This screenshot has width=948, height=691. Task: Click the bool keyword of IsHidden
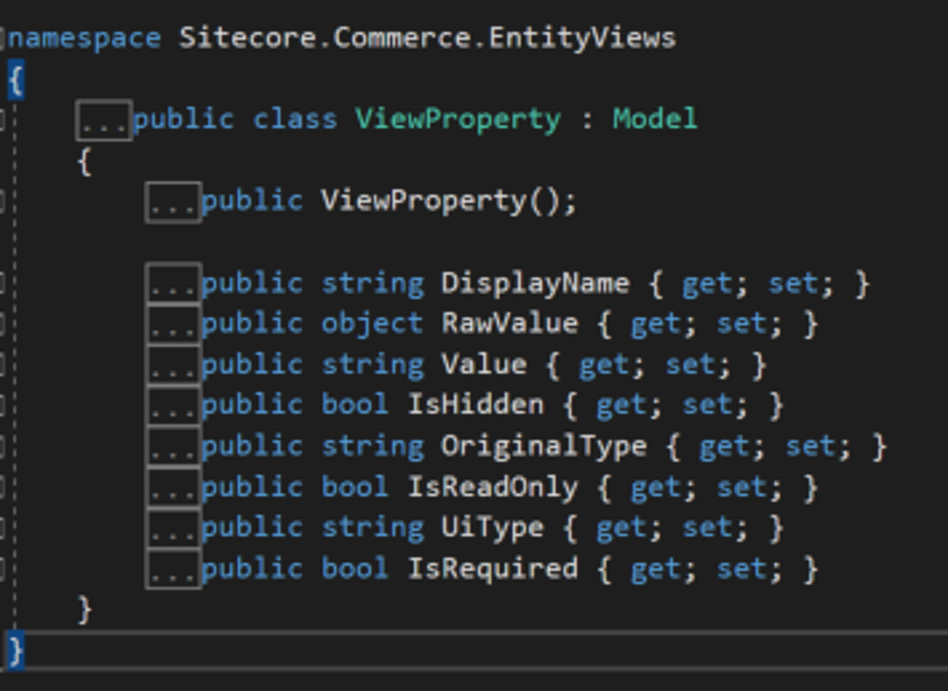coord(354,404)
